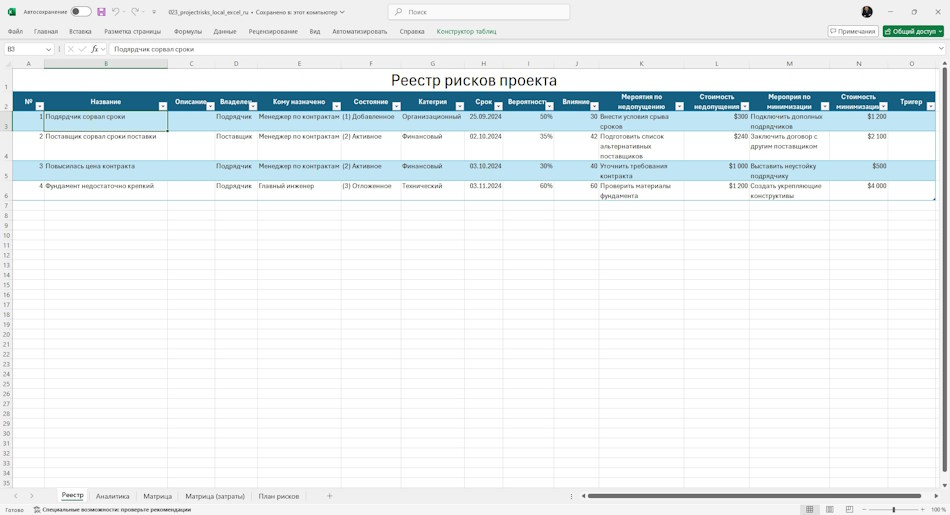
Task: Open the Конструктор таблиц tab
Action: tap(467, 32)
